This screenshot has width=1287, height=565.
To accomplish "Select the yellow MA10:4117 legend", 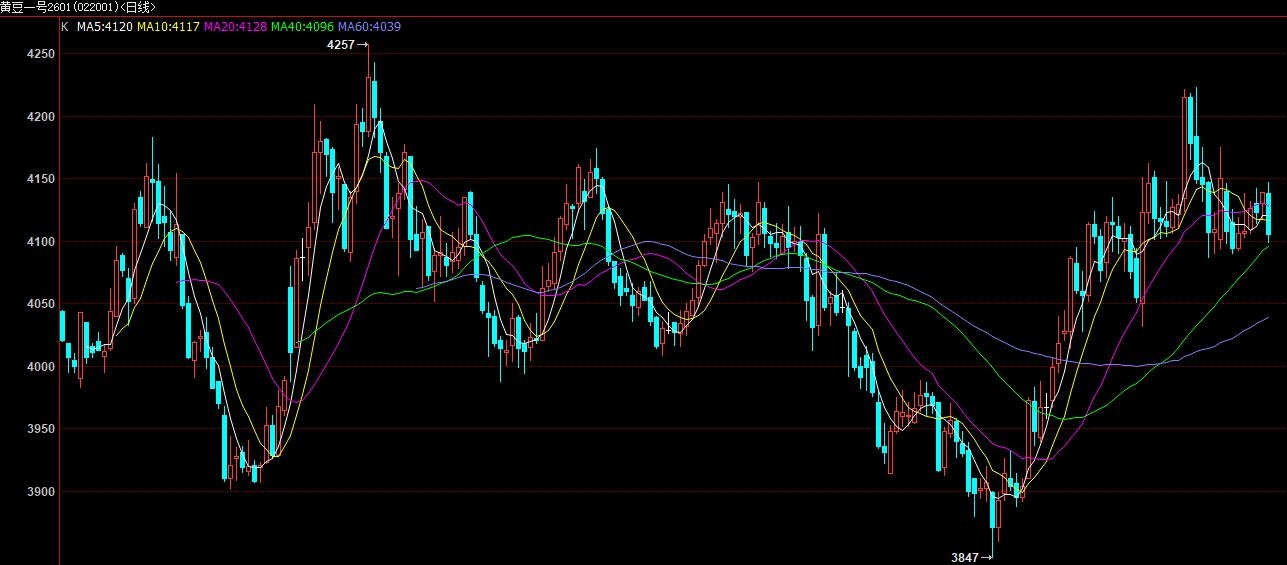I will click(x=168, y=27).
